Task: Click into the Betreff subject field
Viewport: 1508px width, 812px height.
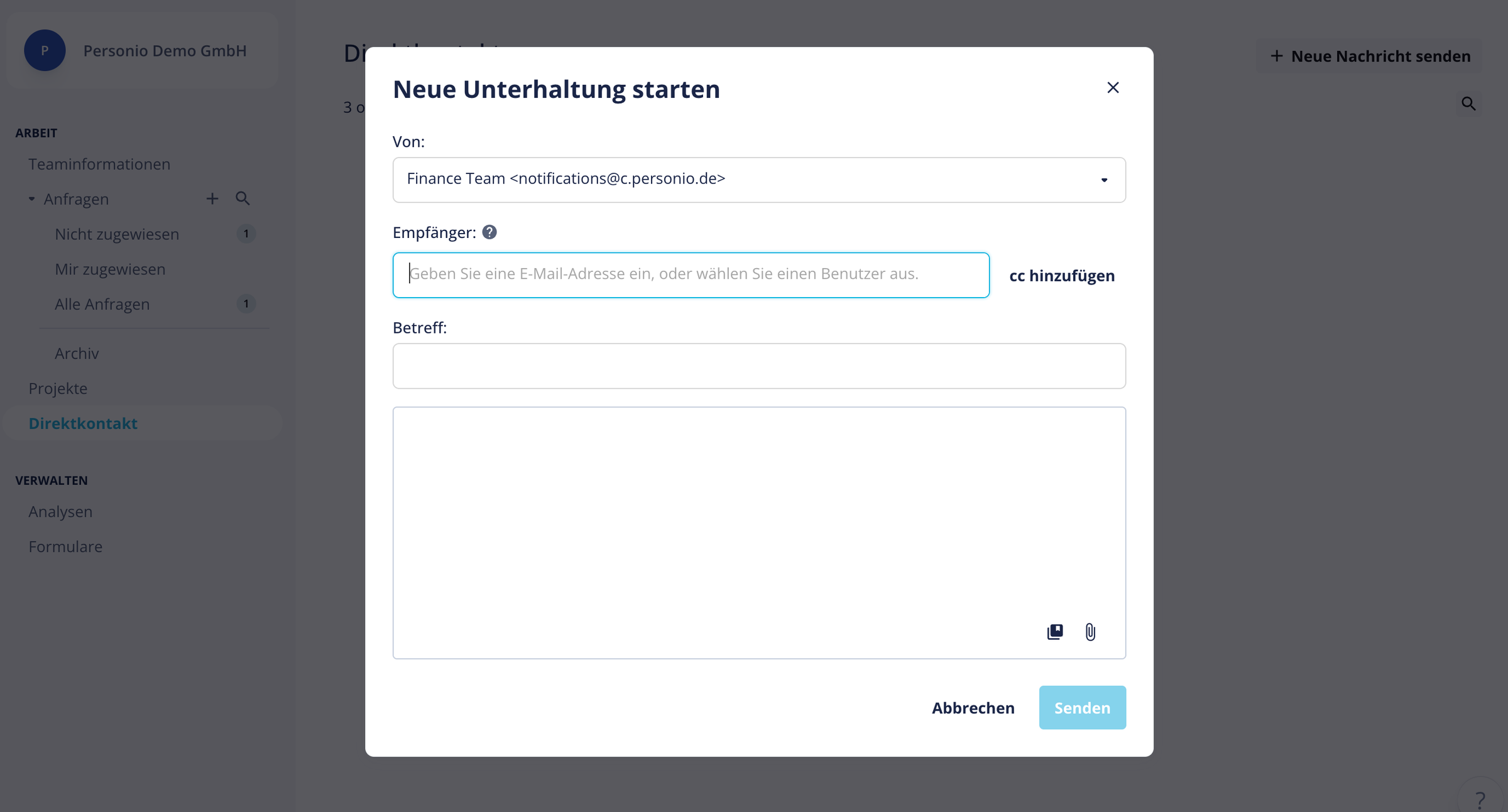Action: 759,366
